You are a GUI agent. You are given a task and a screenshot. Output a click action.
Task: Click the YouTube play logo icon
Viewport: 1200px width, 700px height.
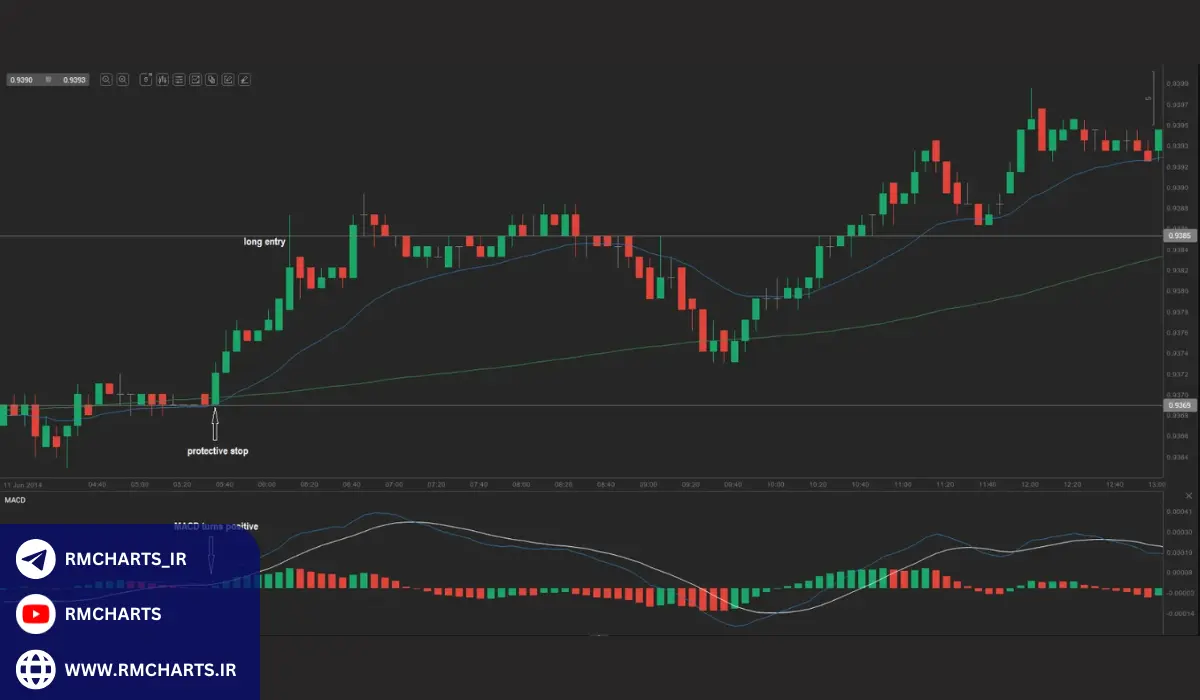pos(36,614)
